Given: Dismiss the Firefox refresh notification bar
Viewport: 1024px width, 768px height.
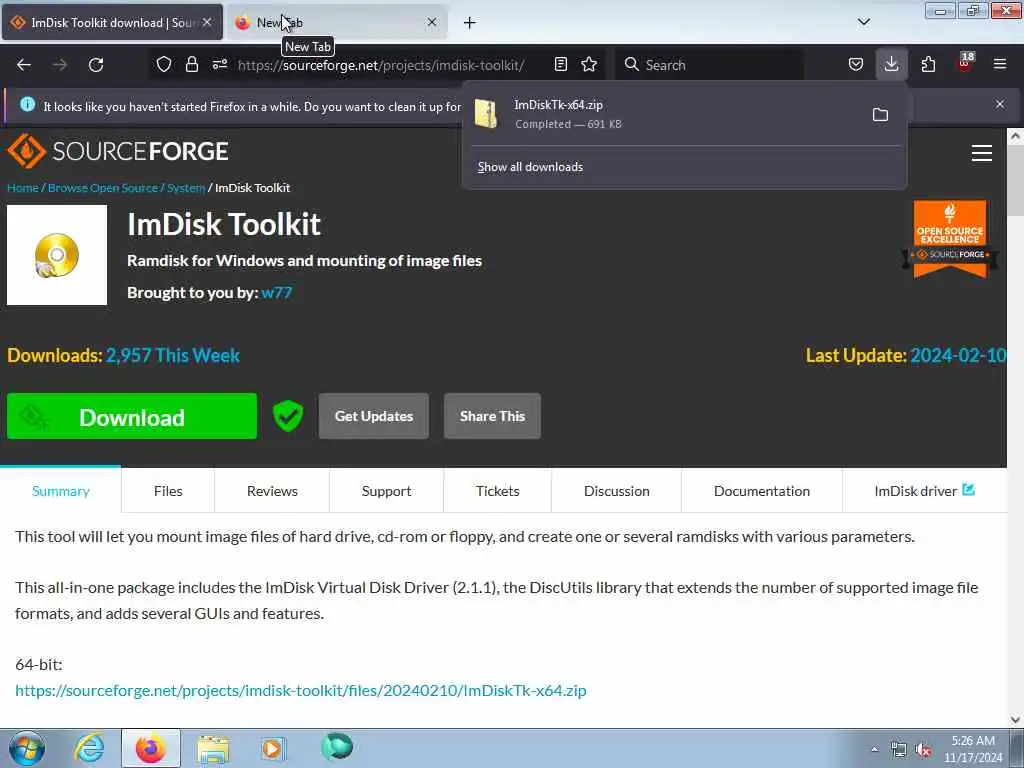Looking at the screenshot, I should coord(1000,104).
